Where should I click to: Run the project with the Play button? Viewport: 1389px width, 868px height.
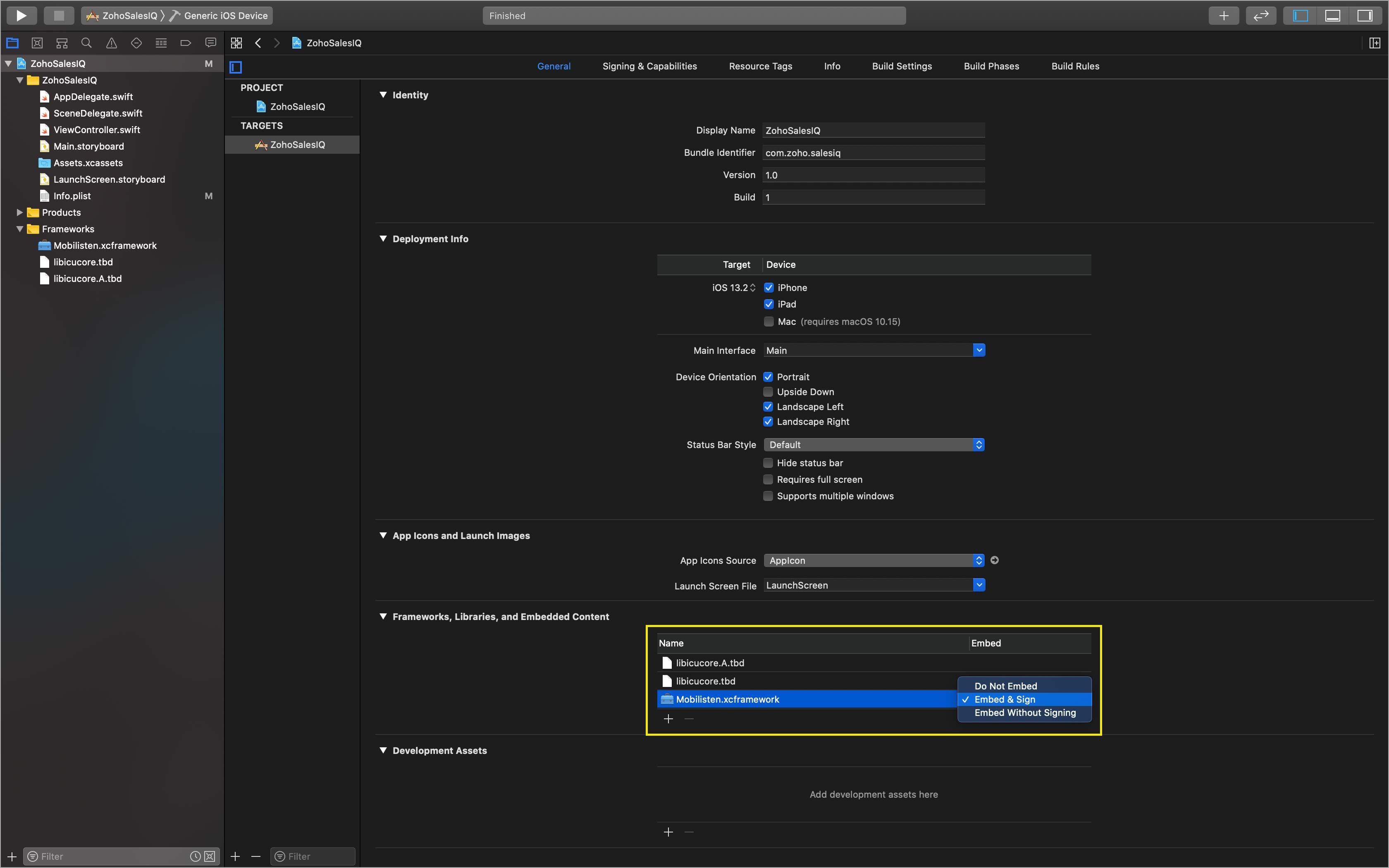[21, 16]
